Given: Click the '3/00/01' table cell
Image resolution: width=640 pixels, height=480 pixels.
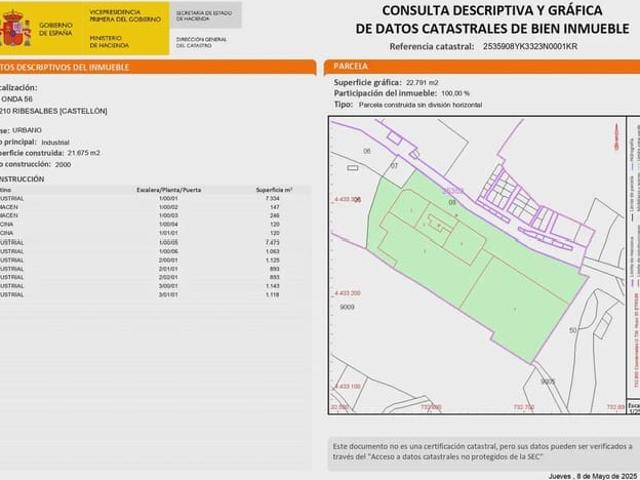Looking at the screenshot, I should click(x=169, y=286).
